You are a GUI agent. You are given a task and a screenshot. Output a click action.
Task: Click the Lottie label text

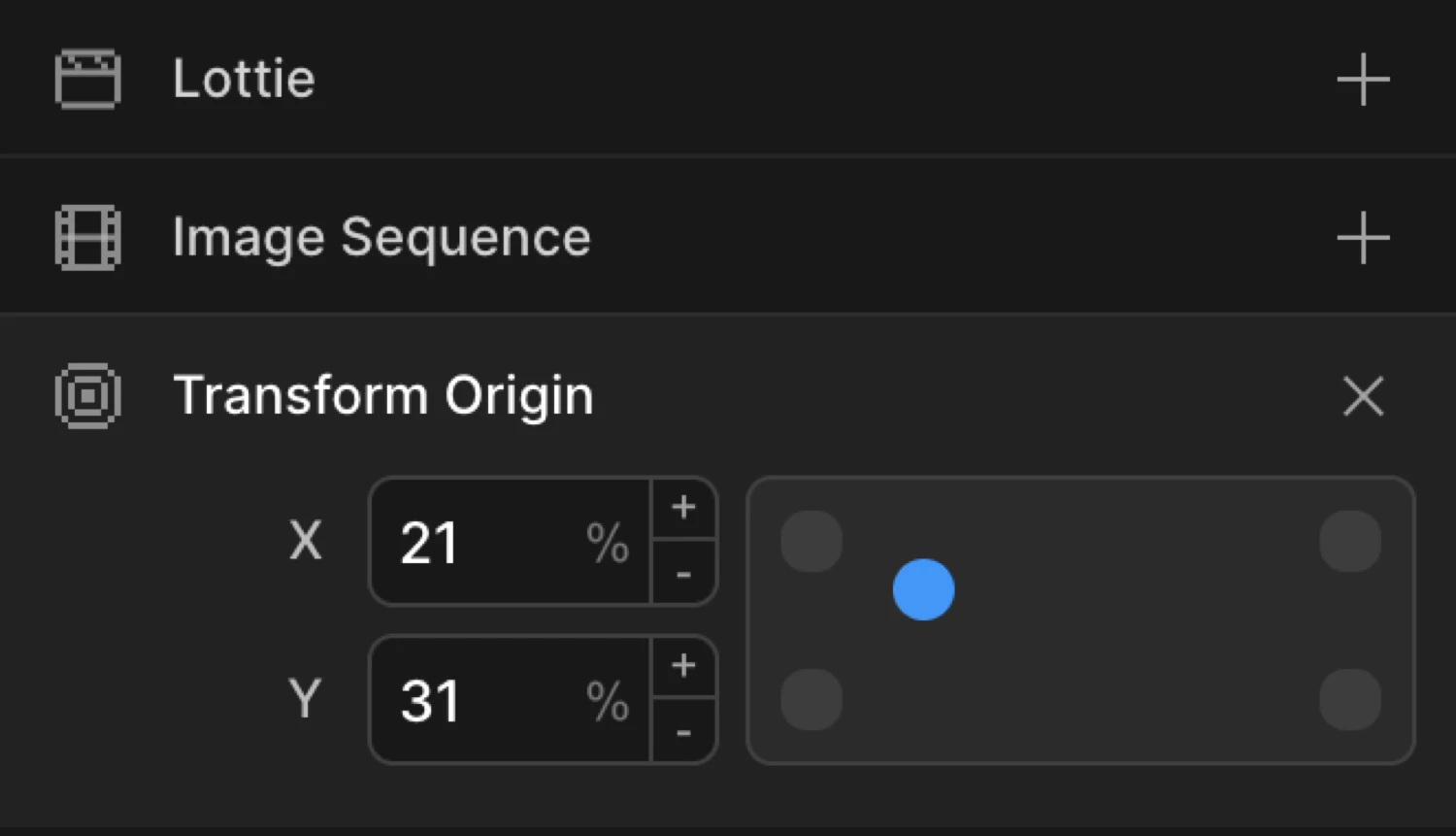coord(243,80)
